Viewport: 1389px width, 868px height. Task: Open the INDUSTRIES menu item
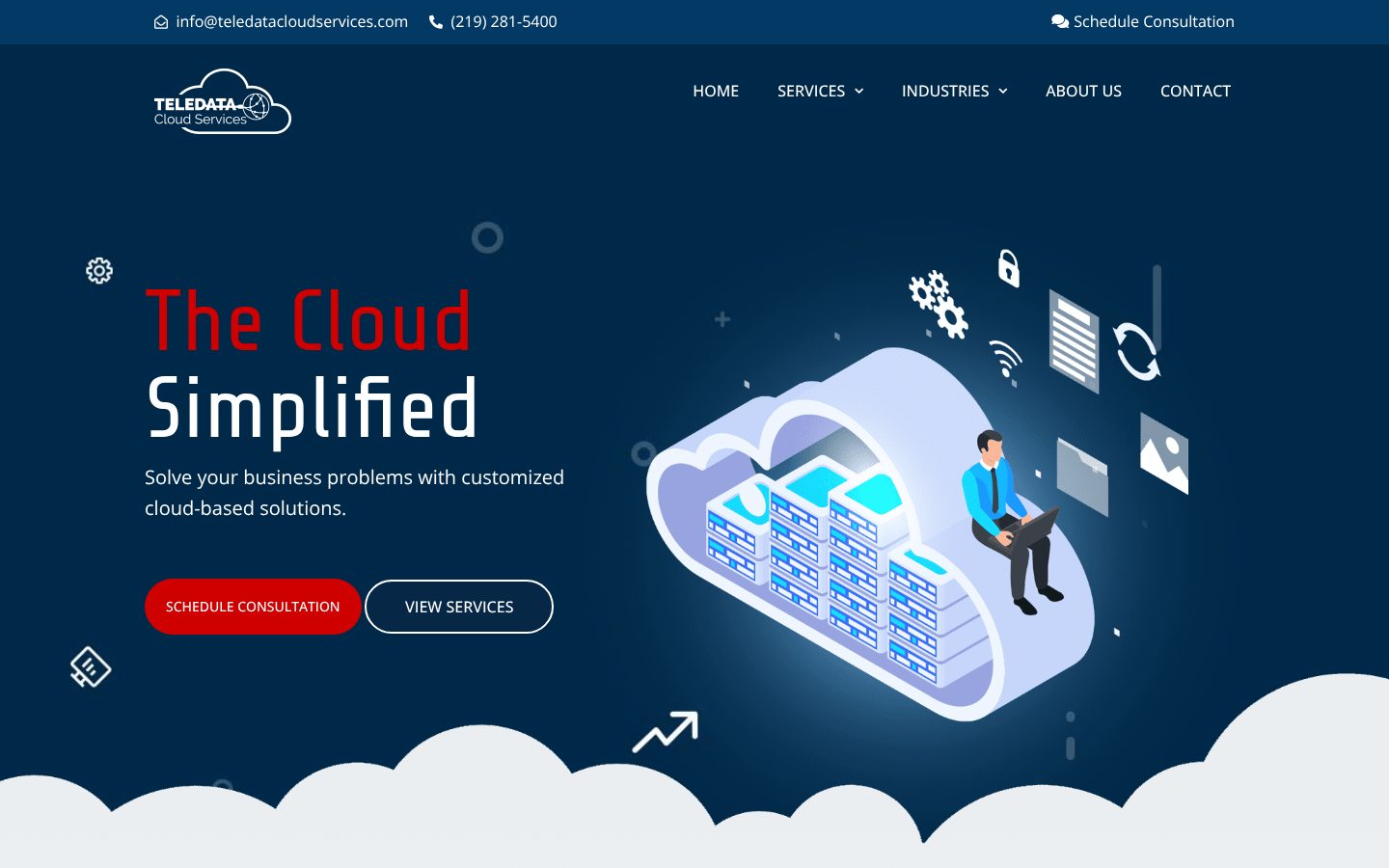[945, 91]
